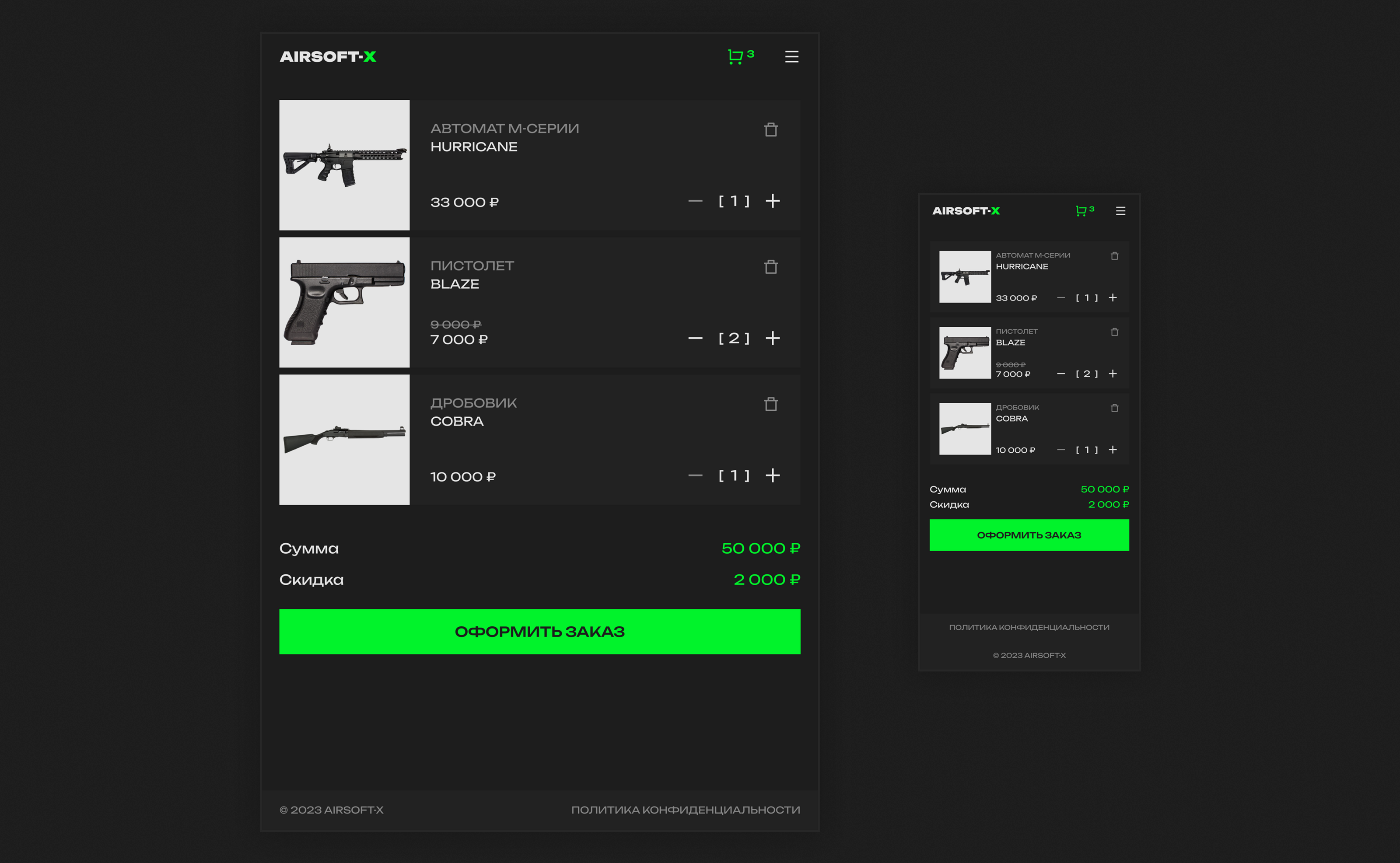The width and height of the screenshot is (1400, 863).
Task: Delete Hurricane rifle from tablet cart
Action: [x=770, y=130]
